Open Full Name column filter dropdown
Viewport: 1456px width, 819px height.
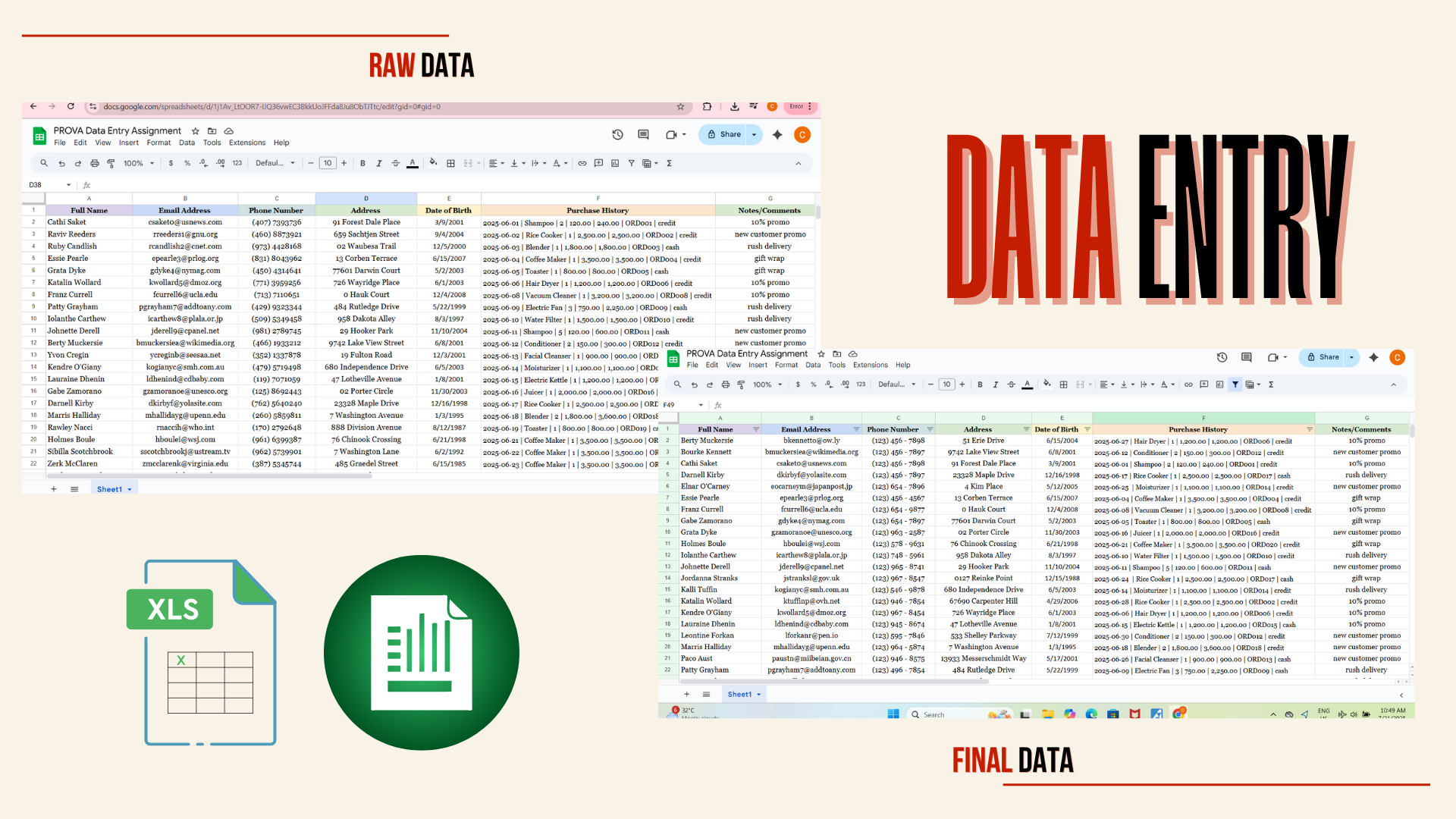pyautogui.click(x=755, y=429)
